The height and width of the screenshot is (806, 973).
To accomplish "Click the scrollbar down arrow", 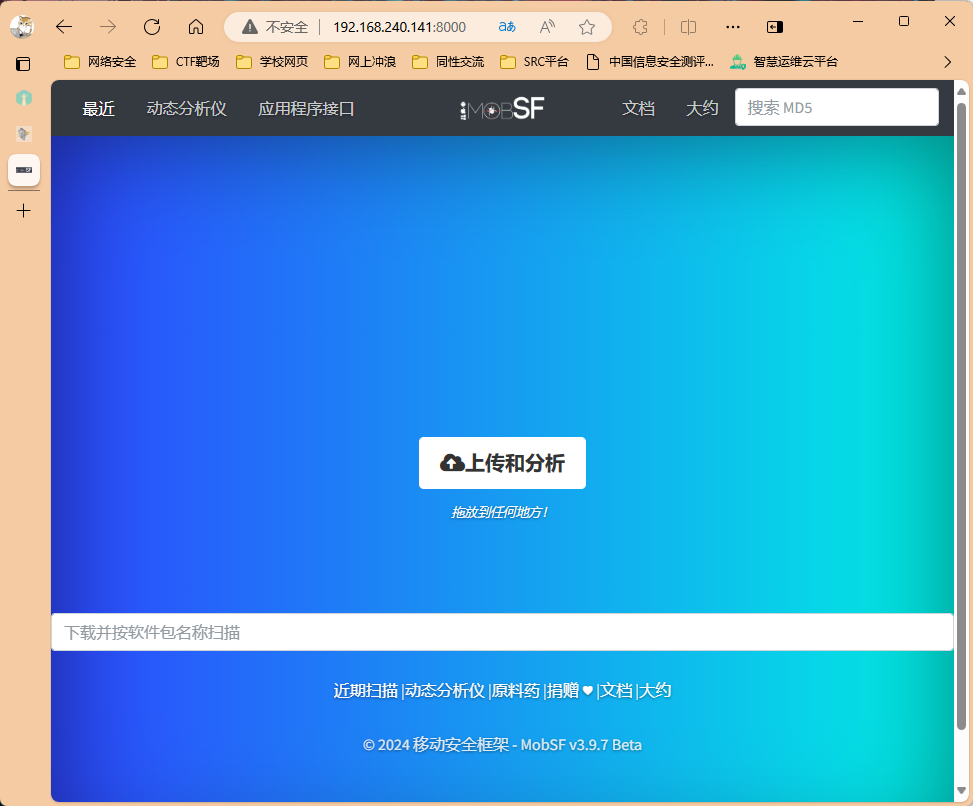I will click(x=961, y=790).
